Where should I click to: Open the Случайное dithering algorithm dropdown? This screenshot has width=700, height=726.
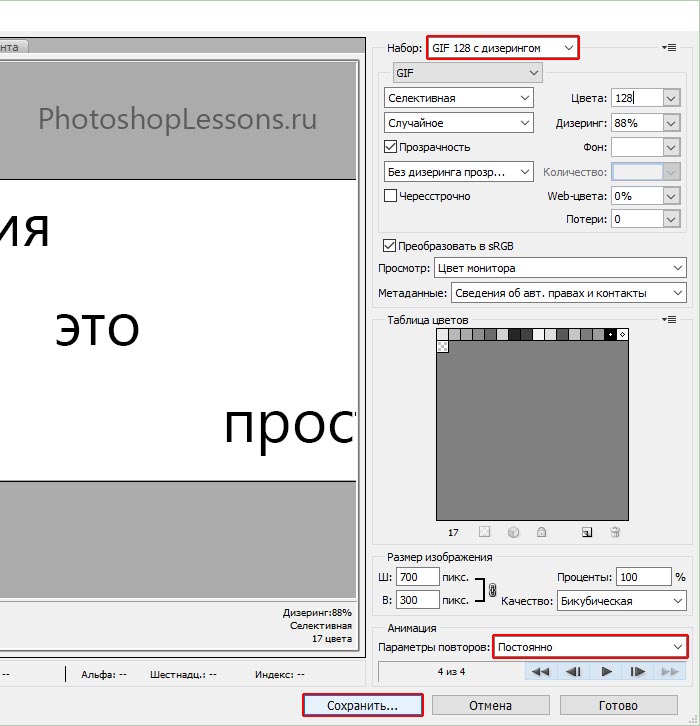click(x=459, y=123)
